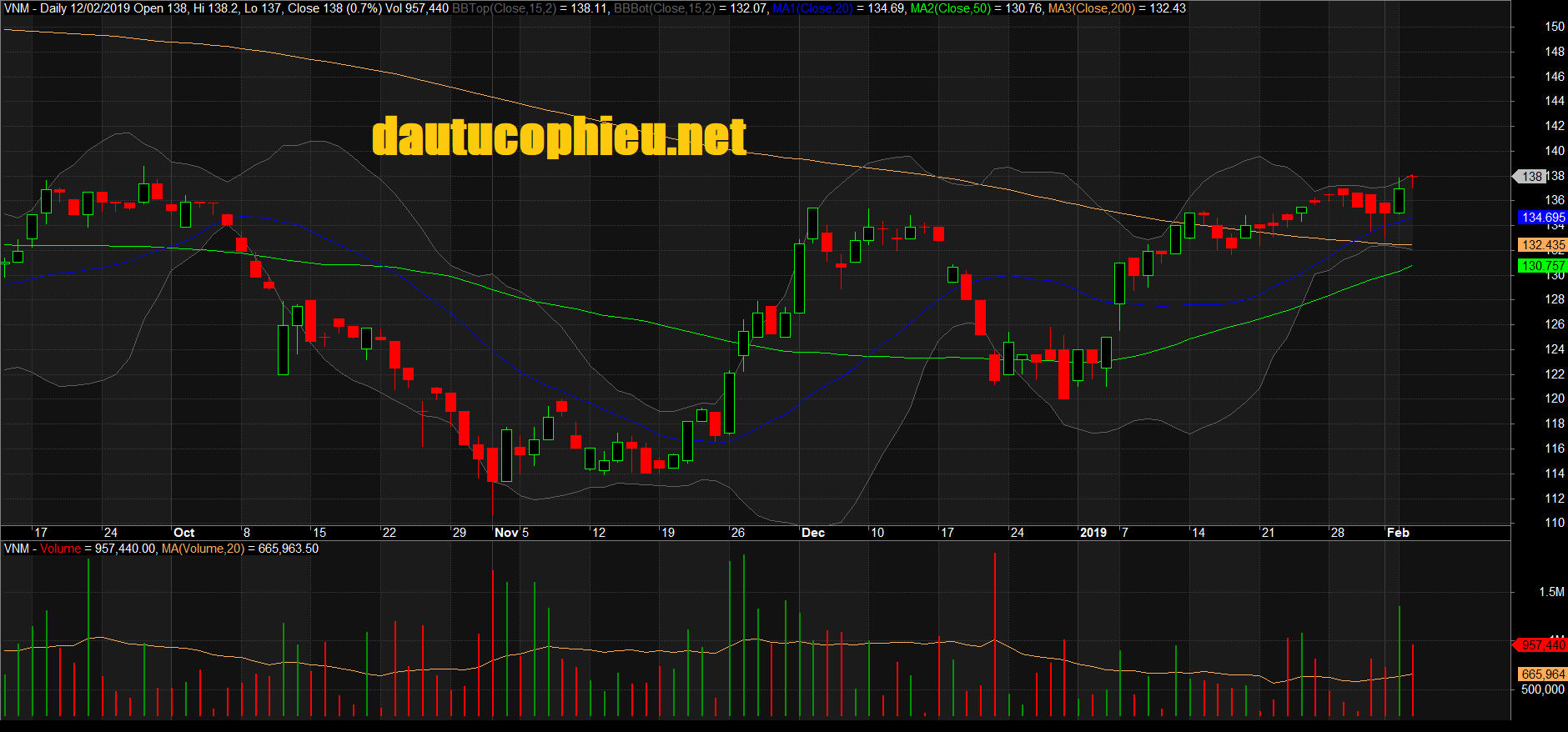Click the BBTop(Close,15,2) indicator label
The width and height of the screenshot is (1568, 732).
tap(504, 8)
